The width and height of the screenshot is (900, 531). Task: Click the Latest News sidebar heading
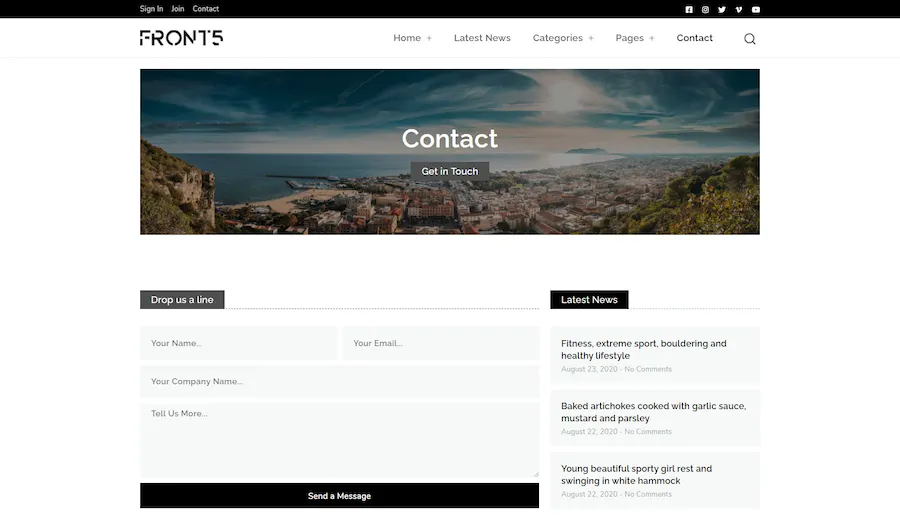pyautogui.click(x=589, y=300)
